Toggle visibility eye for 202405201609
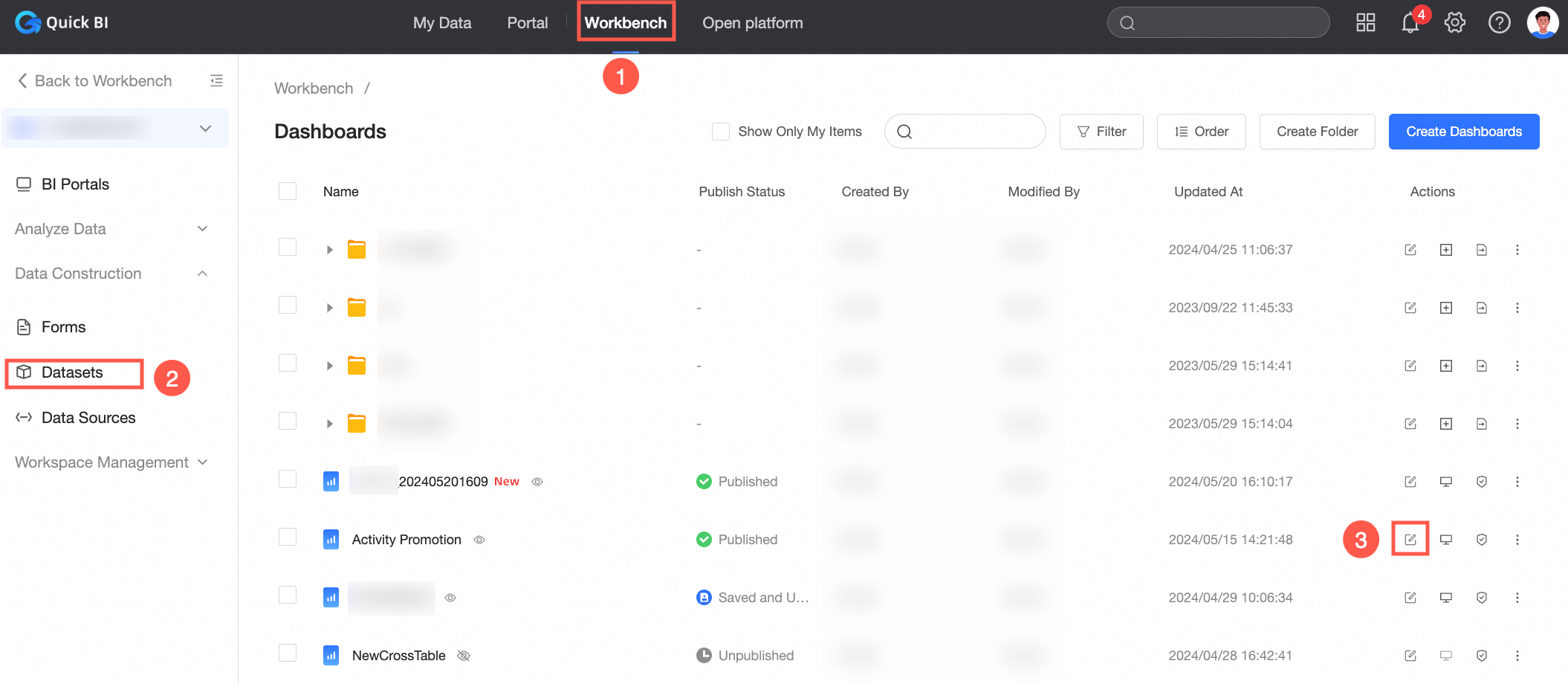The image size is (1568, 684). tap(537, 482)
